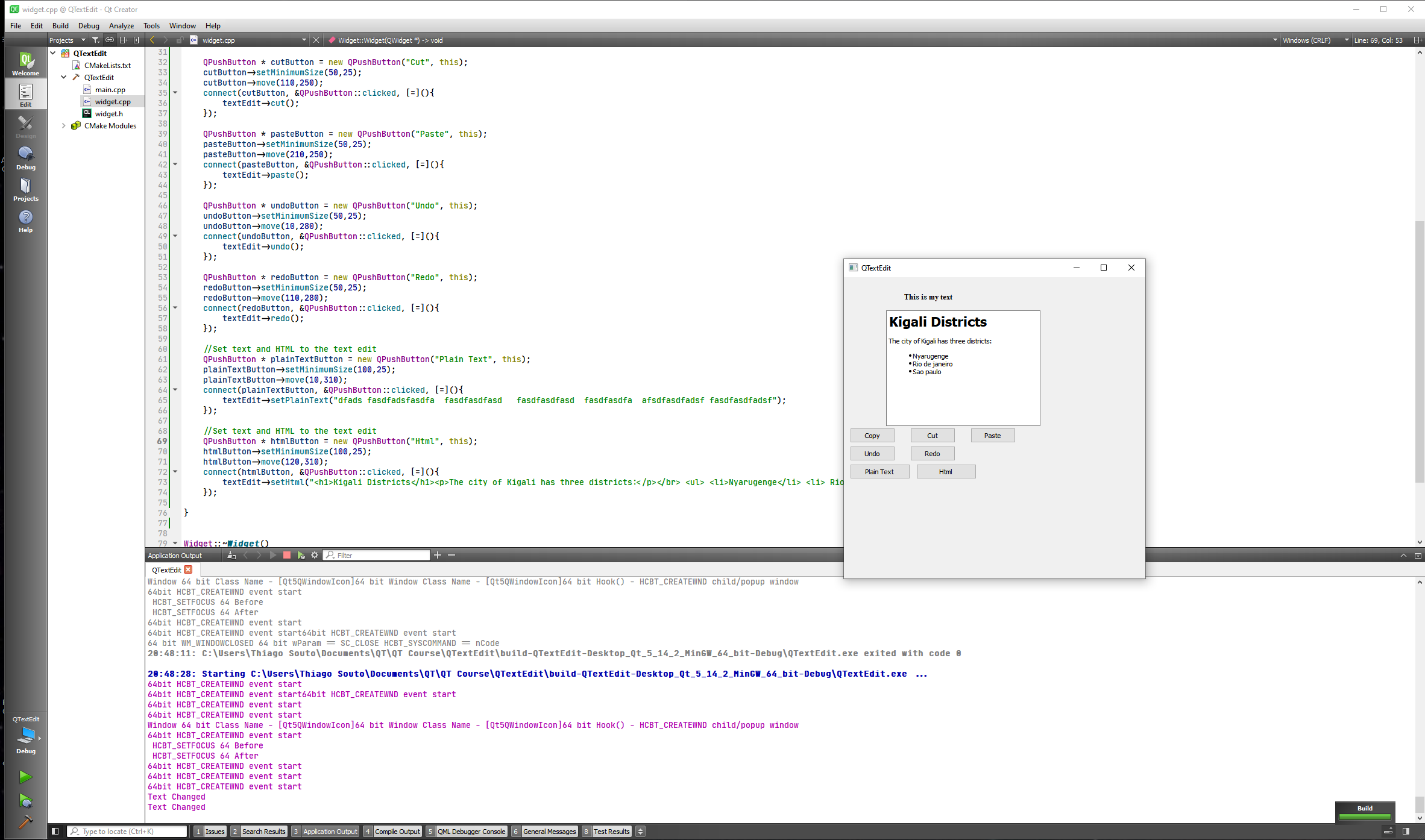
Task: Toggle right sidebar visibility
Action: 1406,831
